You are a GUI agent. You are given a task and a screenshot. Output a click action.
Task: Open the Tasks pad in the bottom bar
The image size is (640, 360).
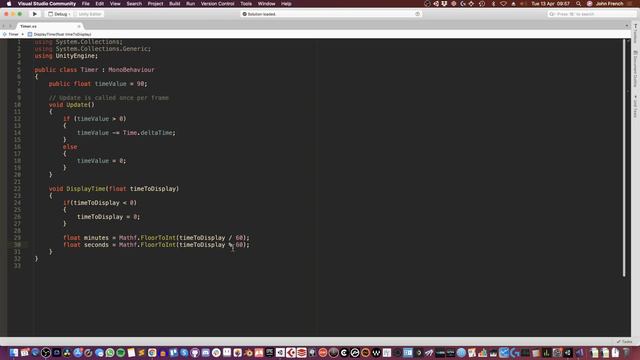[624, 341]
